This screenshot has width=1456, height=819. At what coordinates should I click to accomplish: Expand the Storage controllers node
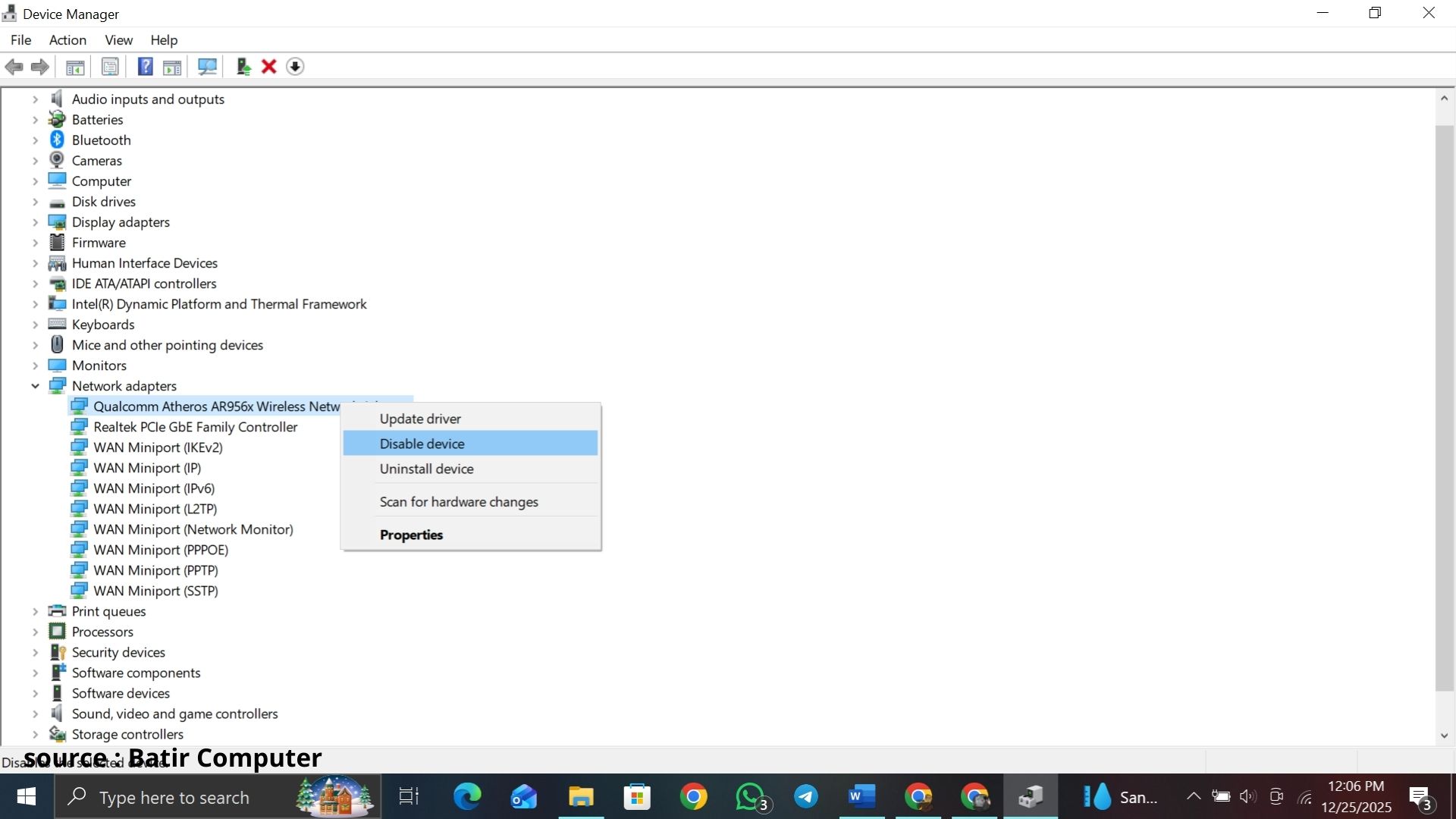point(35,734)
